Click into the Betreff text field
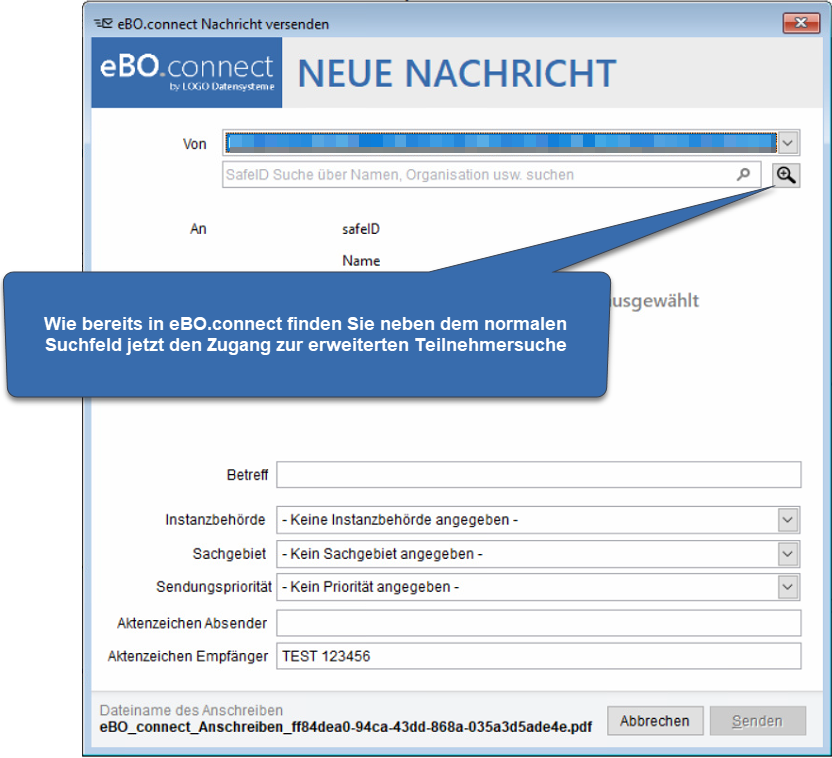Viewport: 832px width, 758px height. click(539, 474)
